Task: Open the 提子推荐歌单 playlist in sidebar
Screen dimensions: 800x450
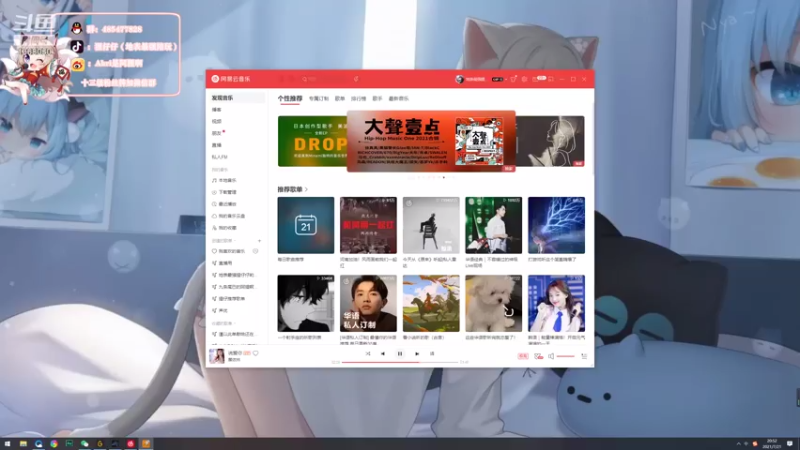Action: (229, 298)
